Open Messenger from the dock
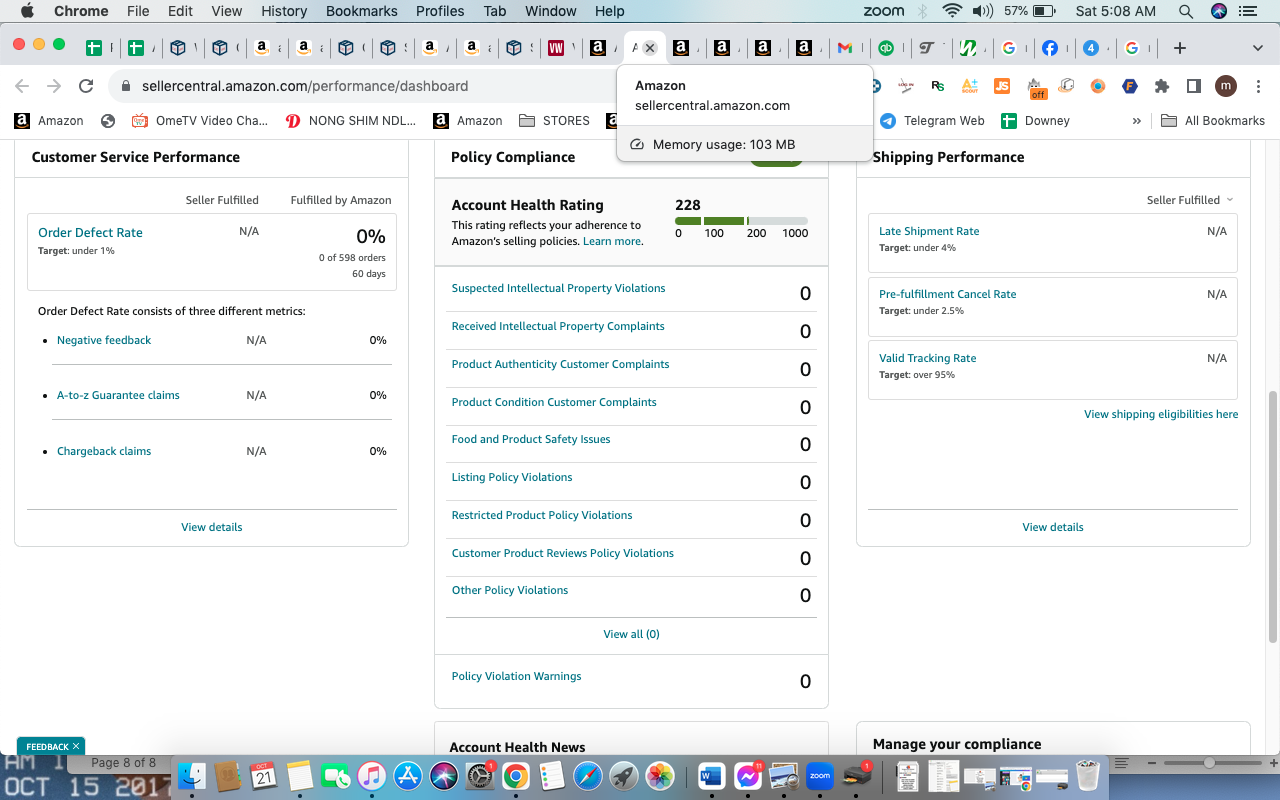The image size is (1280, 800). pyautogui.click(x=747, y=775)
